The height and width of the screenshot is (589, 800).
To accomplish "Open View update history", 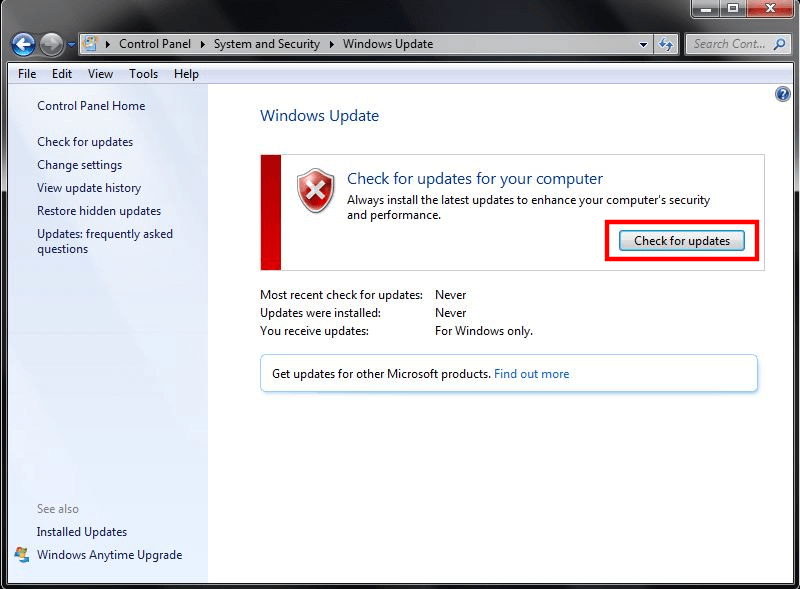I will click(89, 188).
